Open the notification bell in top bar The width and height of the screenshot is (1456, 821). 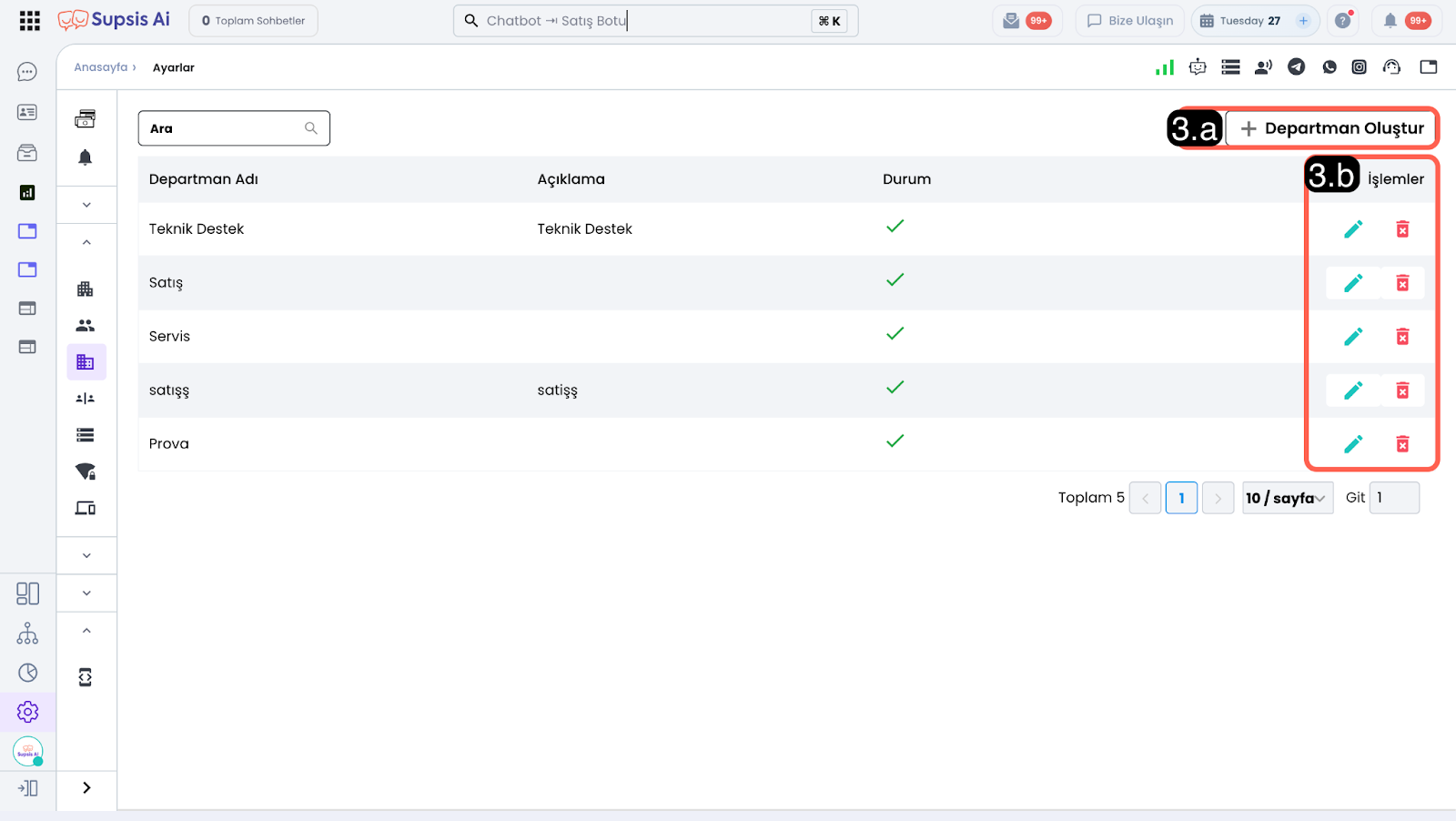tap(1390, 21)
